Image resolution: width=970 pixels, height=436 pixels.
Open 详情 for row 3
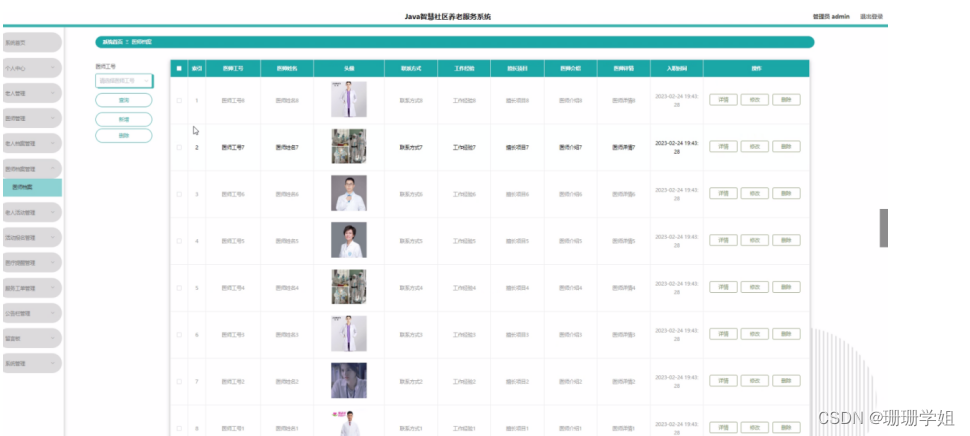(x=723, y=194)
